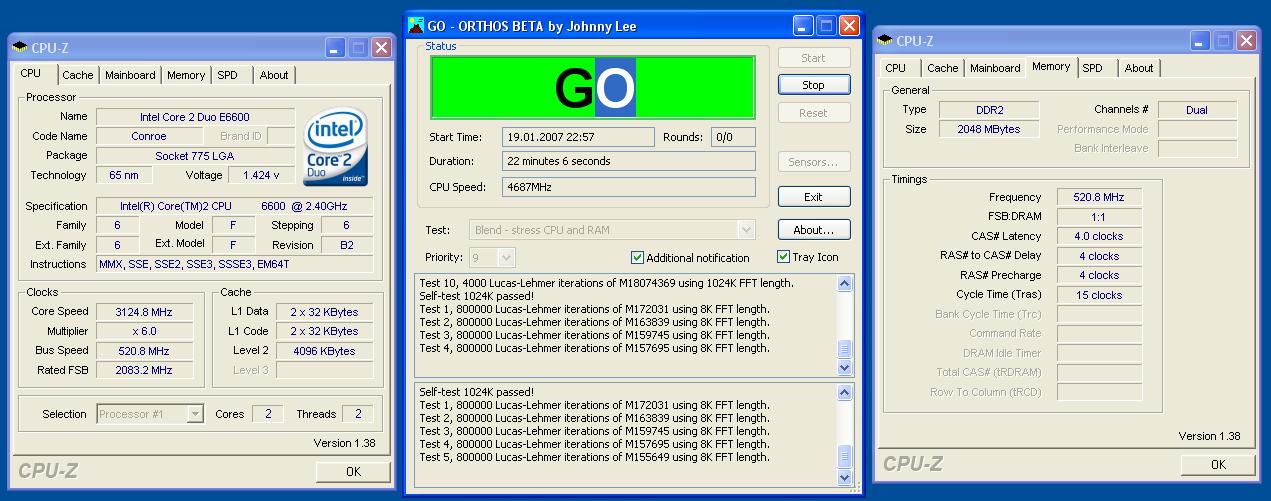Screen dimensions: 1271x501
Task: Click the Package value Socket 775 LGA
Action: coord(196,156)
